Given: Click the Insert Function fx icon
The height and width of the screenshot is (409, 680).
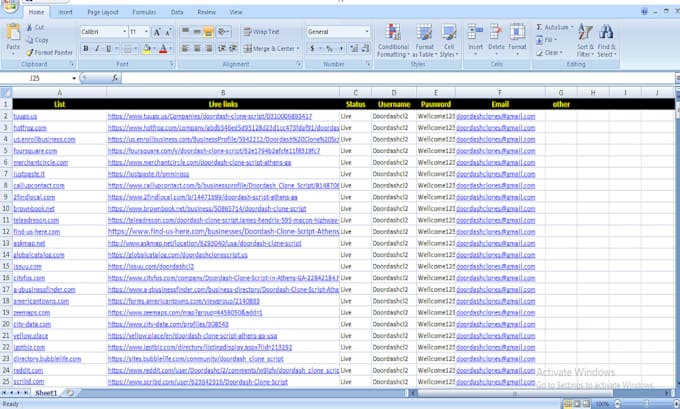Looking at the screenshot, I should pyautogui.click(x=114, y=78).
